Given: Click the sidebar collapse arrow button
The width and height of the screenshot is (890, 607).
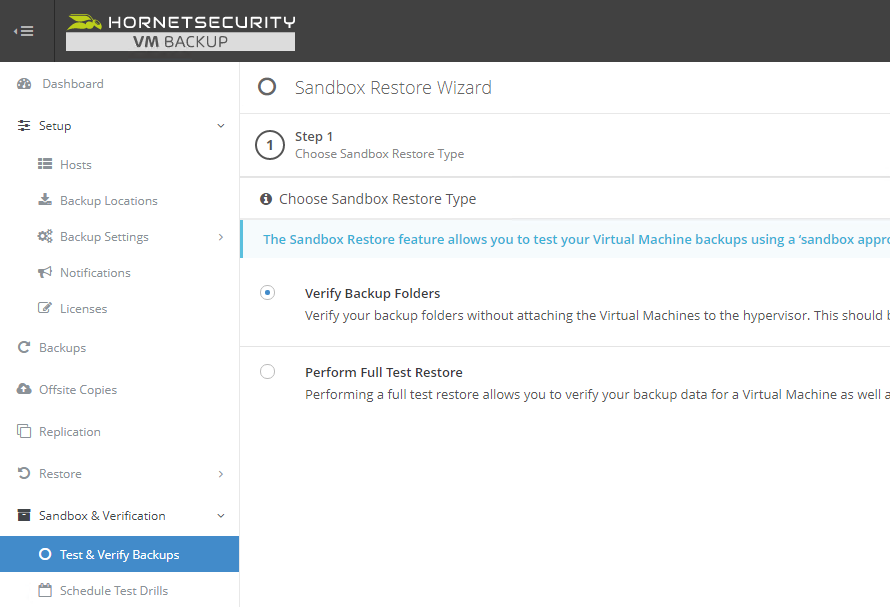Looking at the screenshot, I should (23, 30).
